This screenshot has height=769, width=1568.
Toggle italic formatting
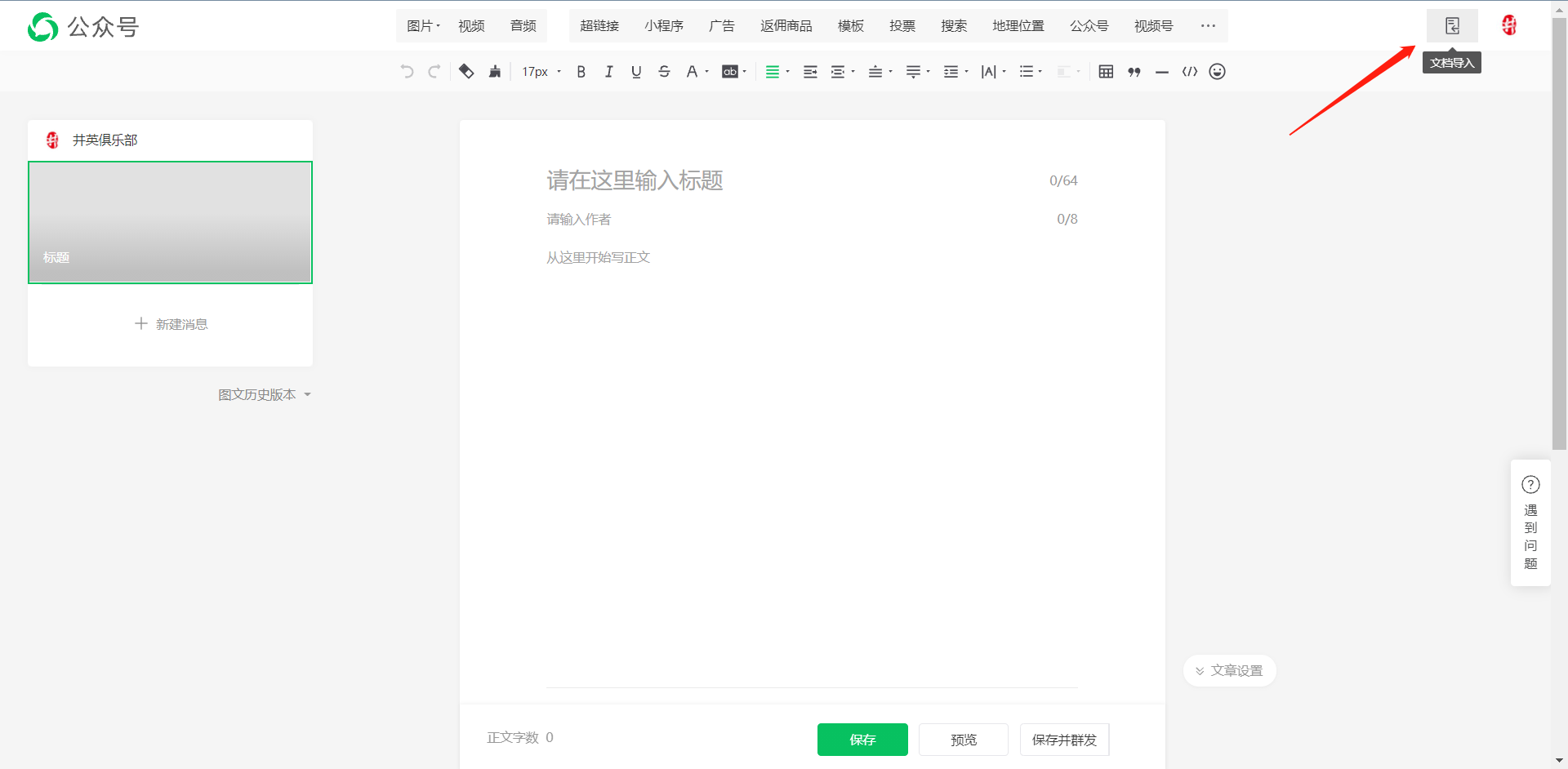click(x=608, y=72)
